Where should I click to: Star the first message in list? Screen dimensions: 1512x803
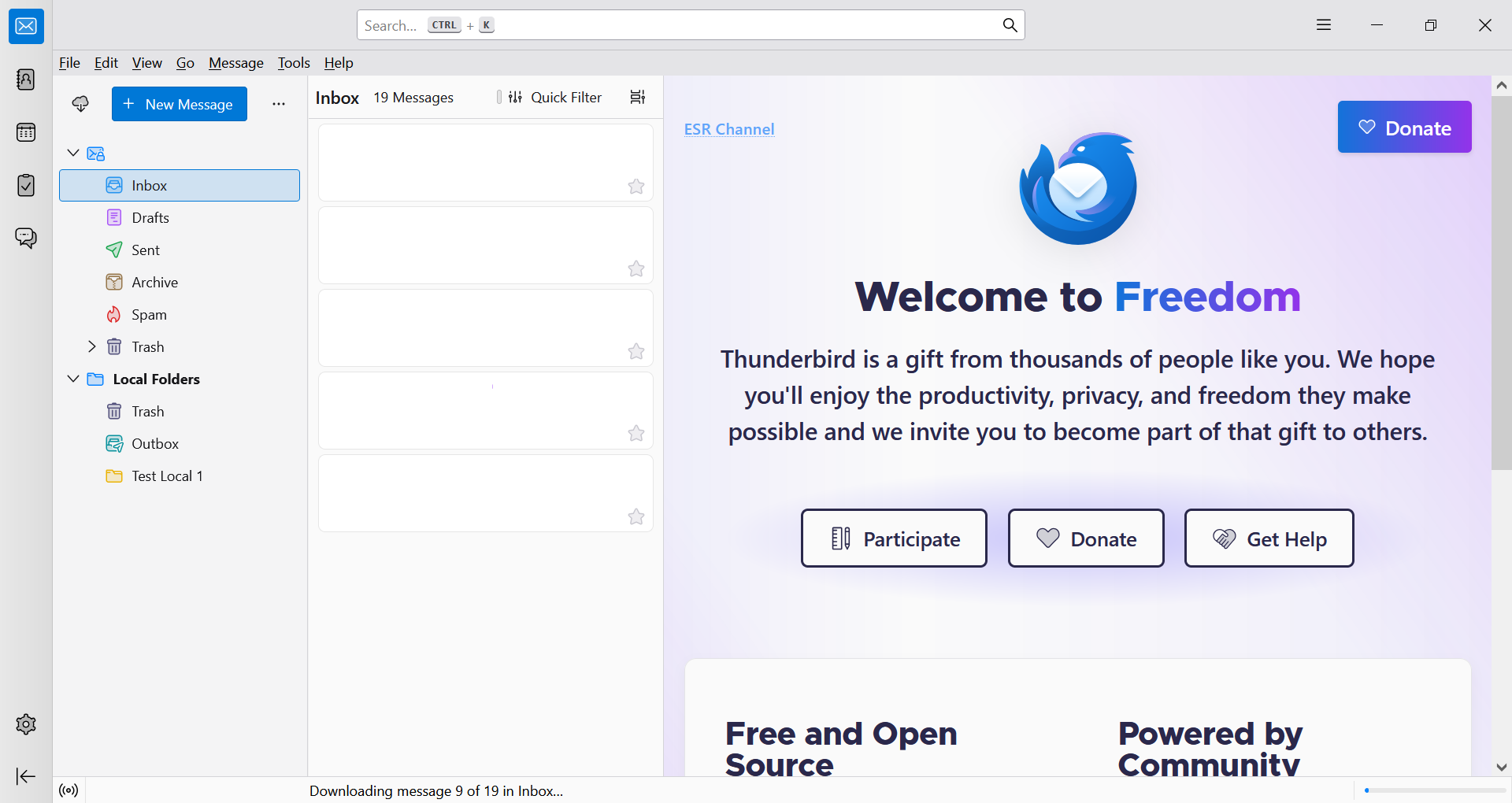pos(636,186)
